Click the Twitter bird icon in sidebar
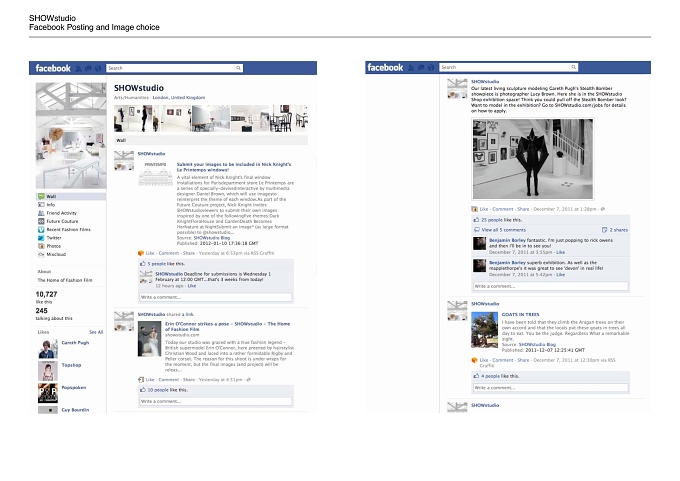This screenshot has width=680, height=481. tap(41, 238)
